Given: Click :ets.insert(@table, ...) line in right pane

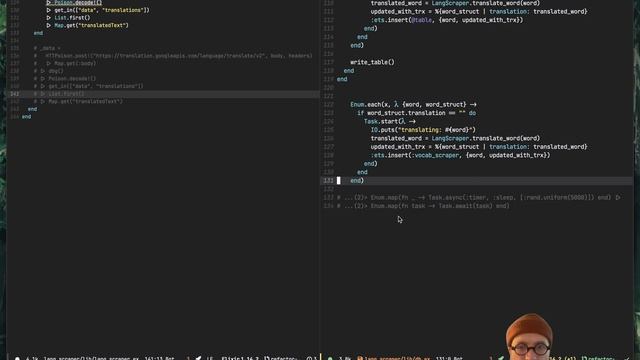Looking at the screenshot, I should click(447, 20).
